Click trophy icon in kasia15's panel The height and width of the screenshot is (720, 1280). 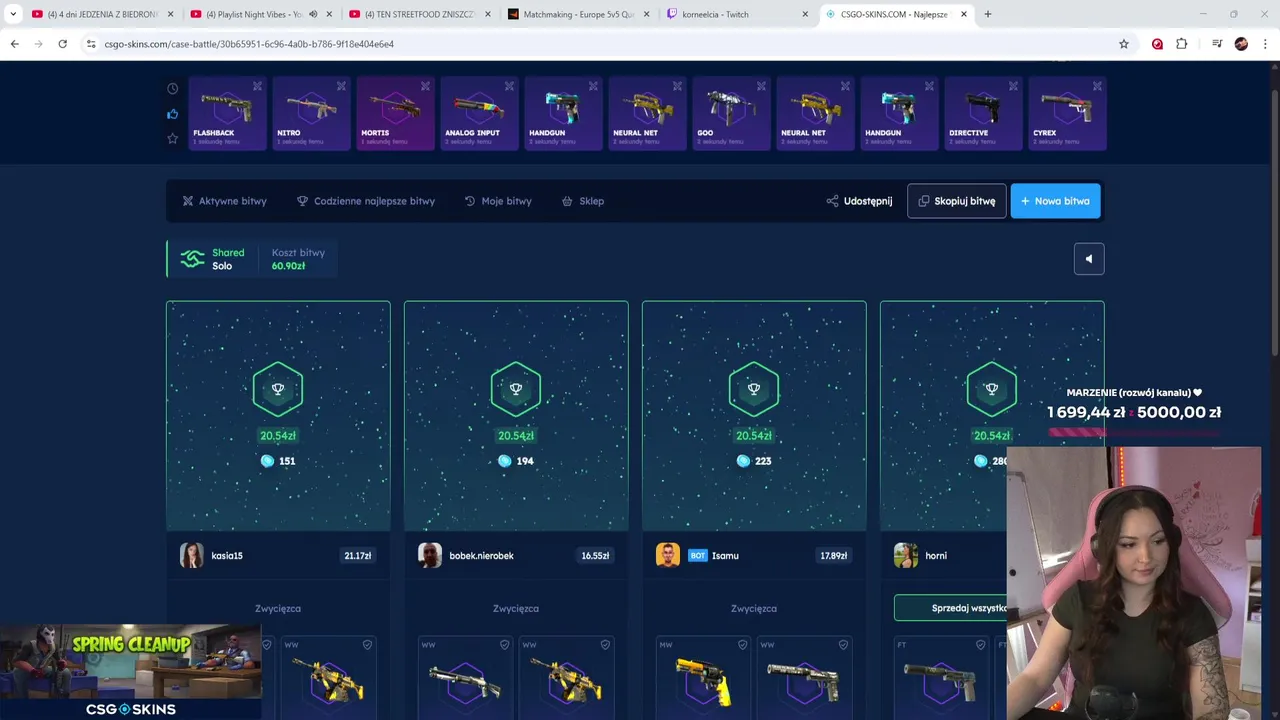click(x=278, y=389)
